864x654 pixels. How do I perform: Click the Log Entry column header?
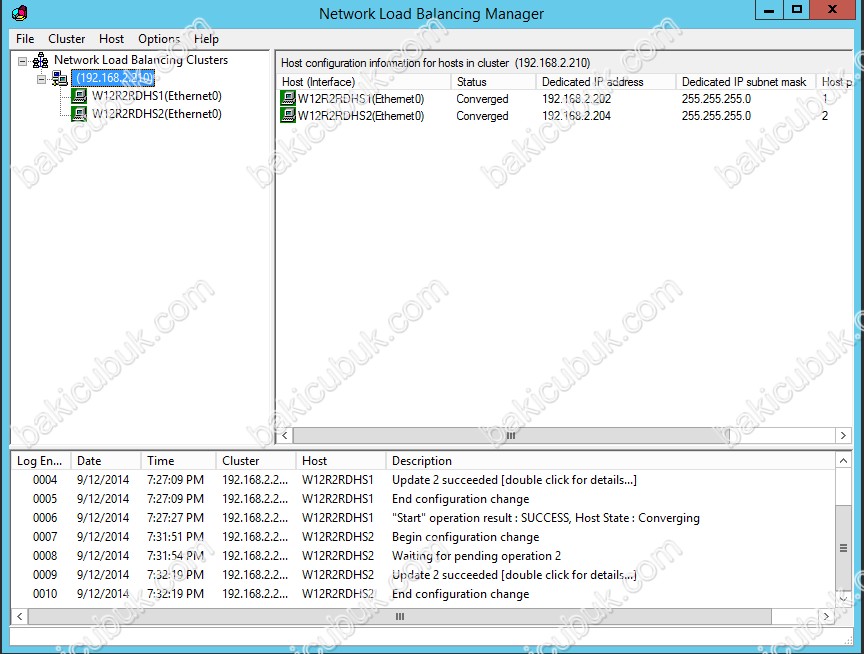pyautogui.click(x=41, y=461)
